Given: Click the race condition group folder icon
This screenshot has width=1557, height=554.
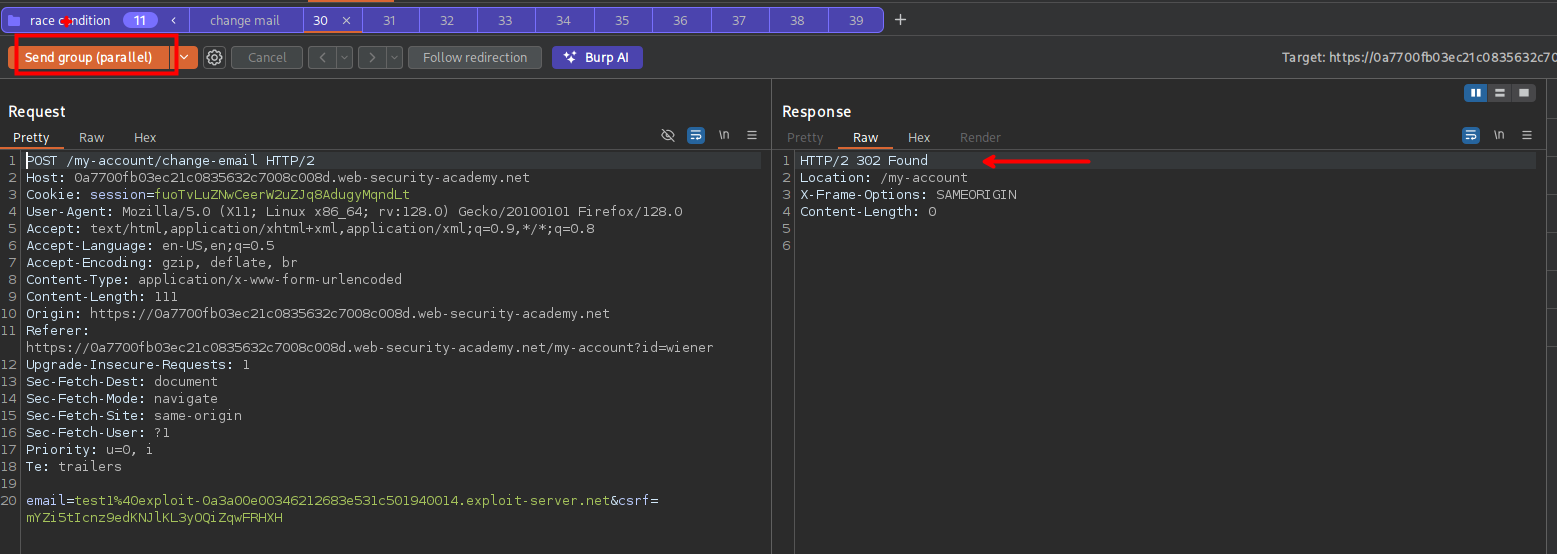Looking at the screenshot, I should [15, 21].
